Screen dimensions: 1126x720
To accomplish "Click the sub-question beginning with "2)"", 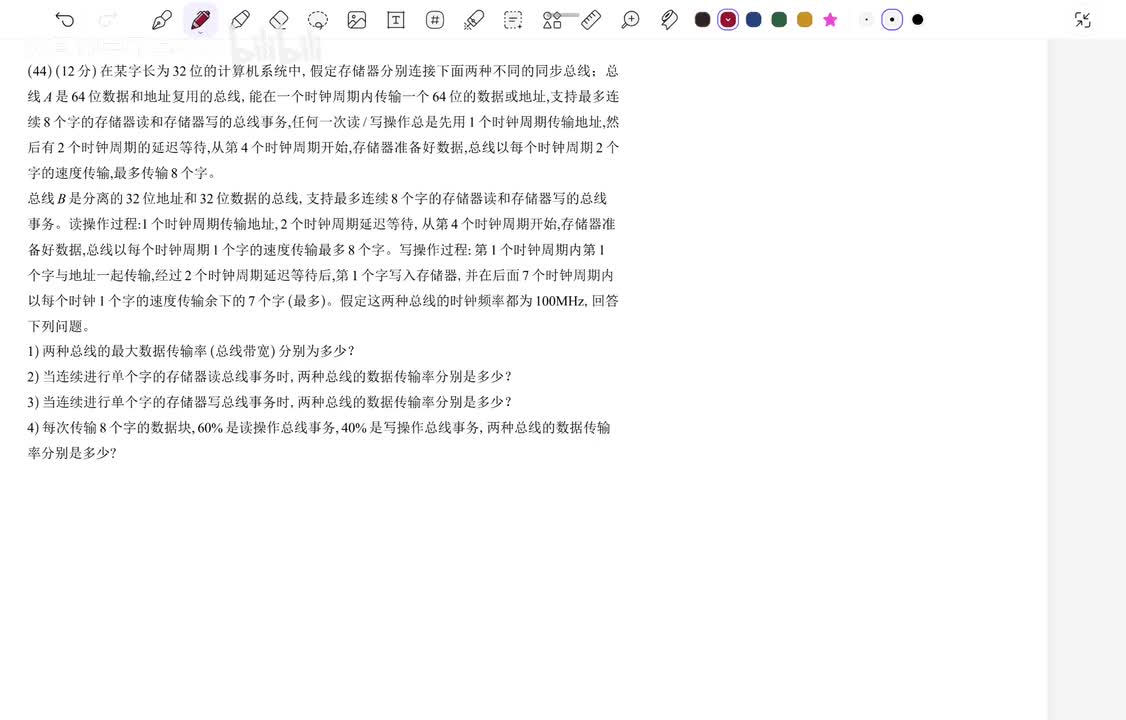I will coord(269,376).
